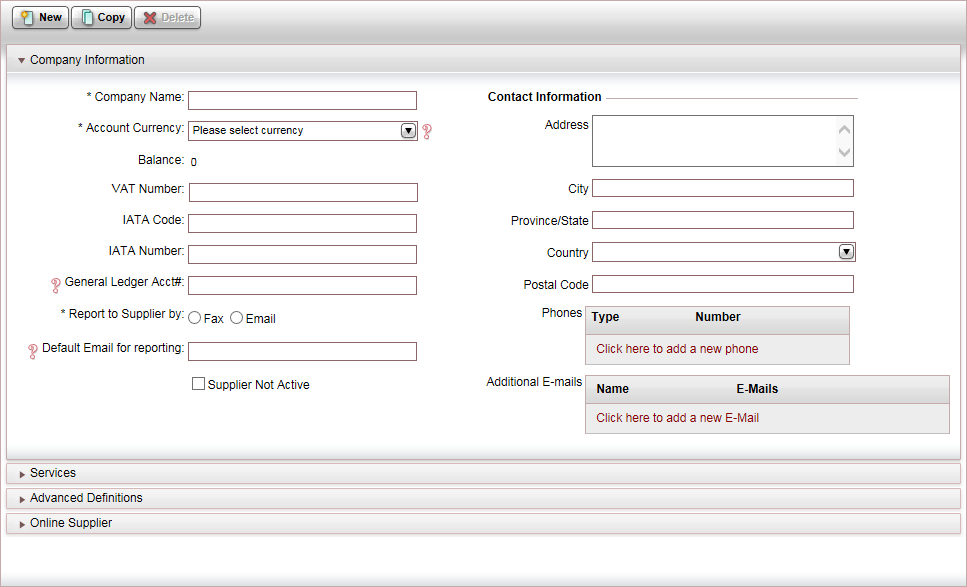
Task: Open help icon beside Account Currency
Action: click(427, 131)
